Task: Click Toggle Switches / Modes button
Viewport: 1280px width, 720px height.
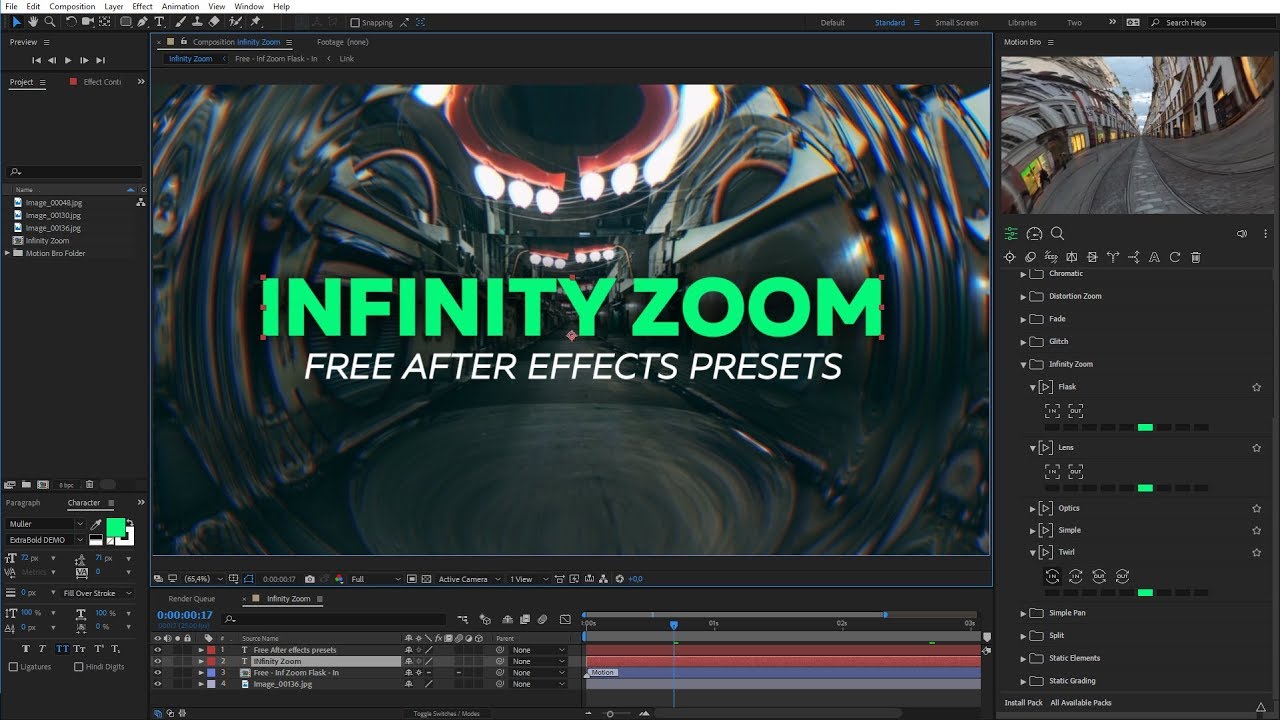Action: pyautogui.click(x=447, y=714)
